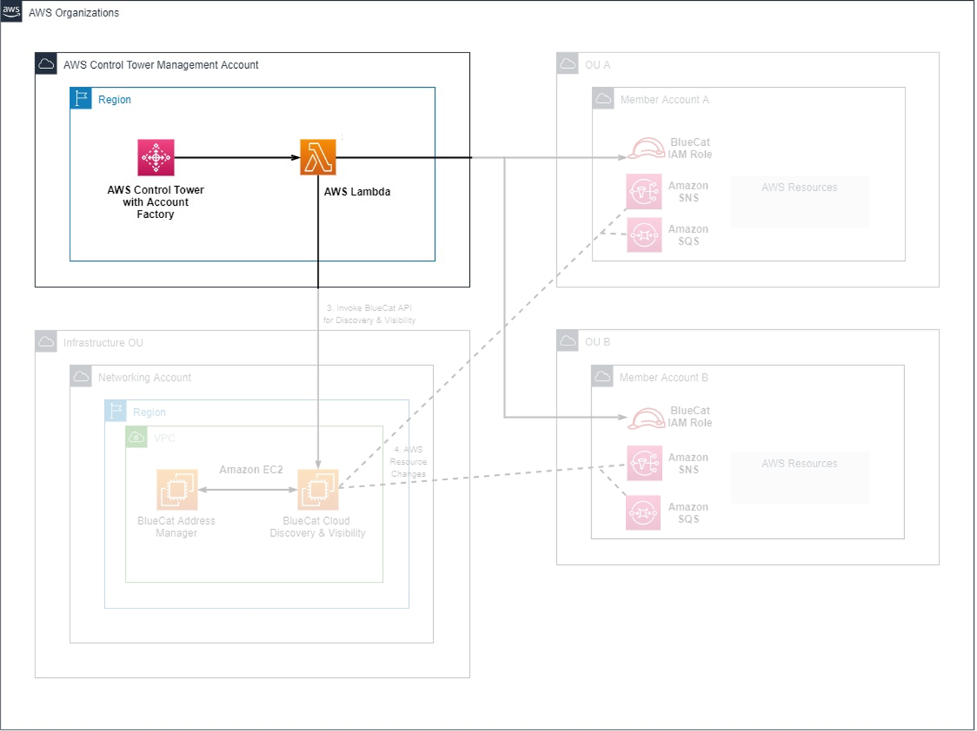Select the Amazon SNS icon in Member Account A

(x=643, y=192)
